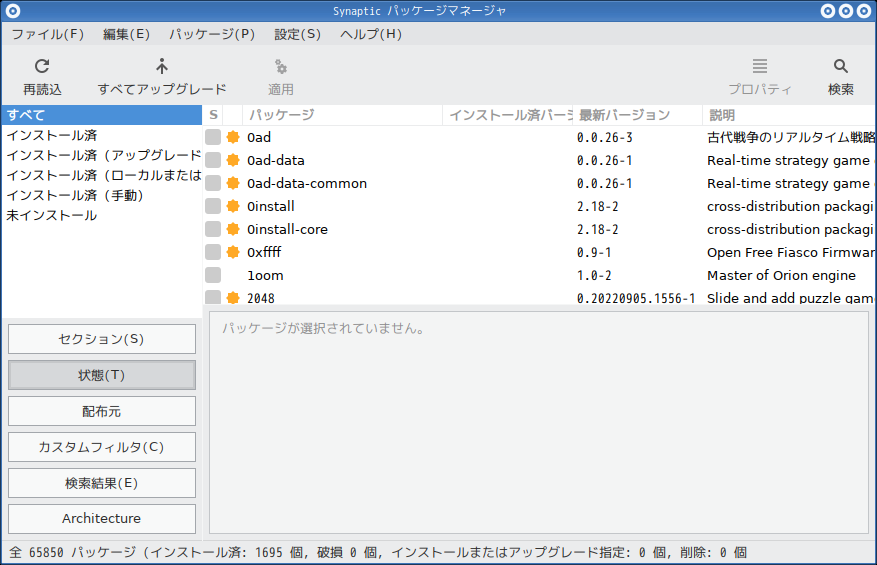Select インストール済 (手動) filter entry
The width and height of the screenshot is (877, 565).
102,195
